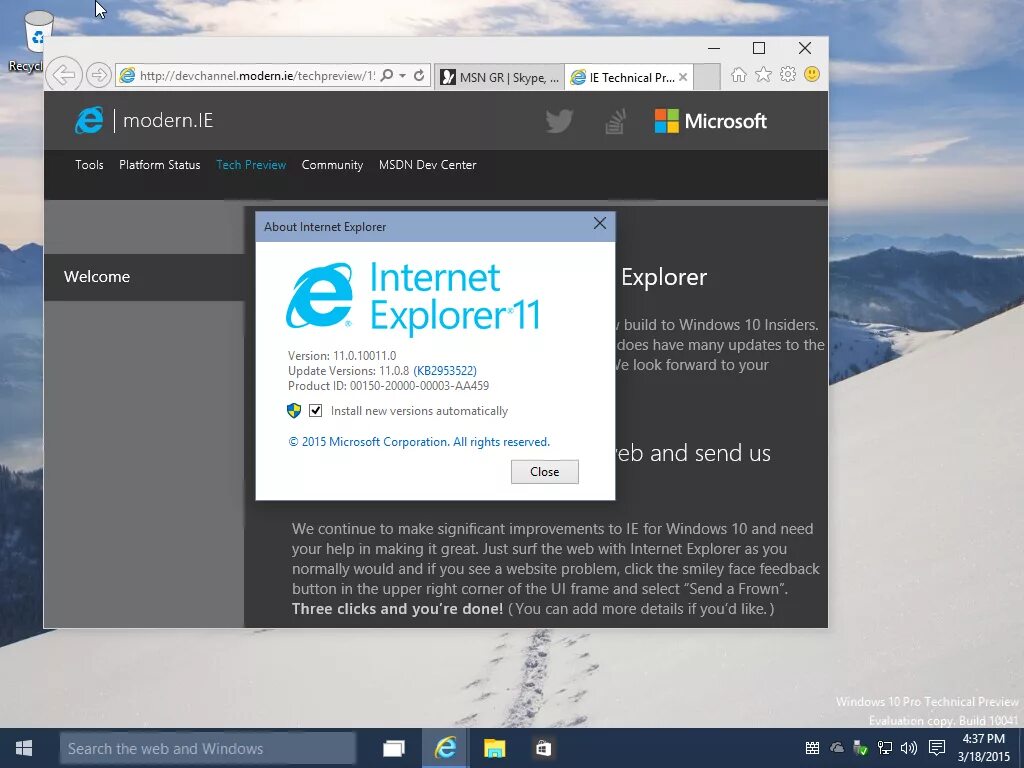Click the touch keyboard tray icon

[x=812, y=748]
